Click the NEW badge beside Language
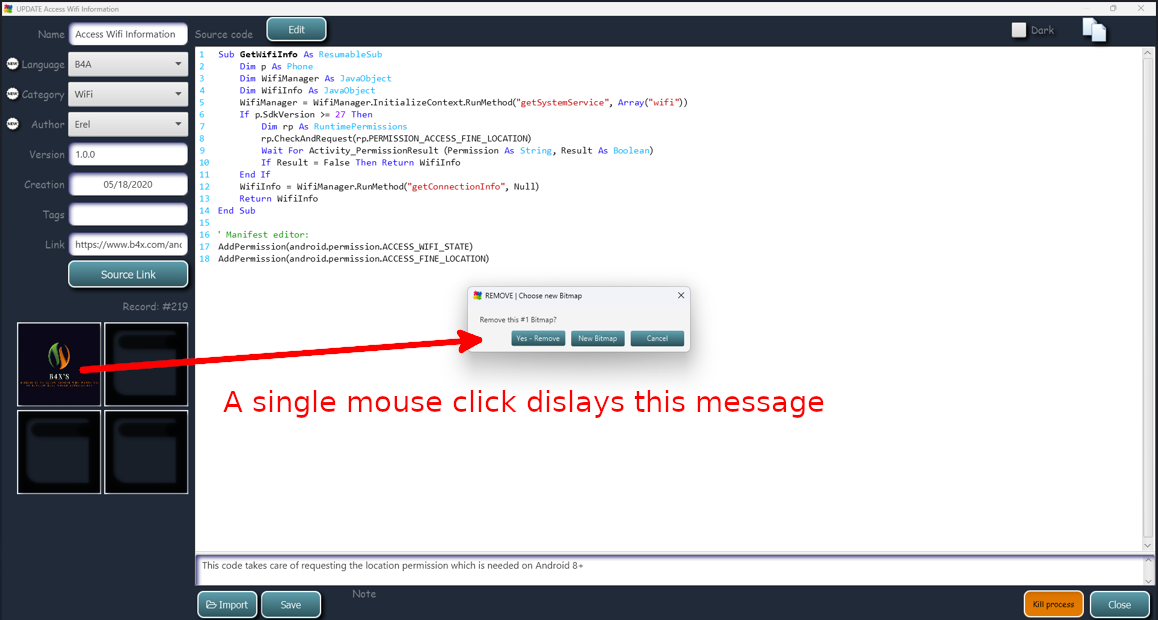This screenshot has height=620, width=1158. pyautogui.click(x=13, y=64)
